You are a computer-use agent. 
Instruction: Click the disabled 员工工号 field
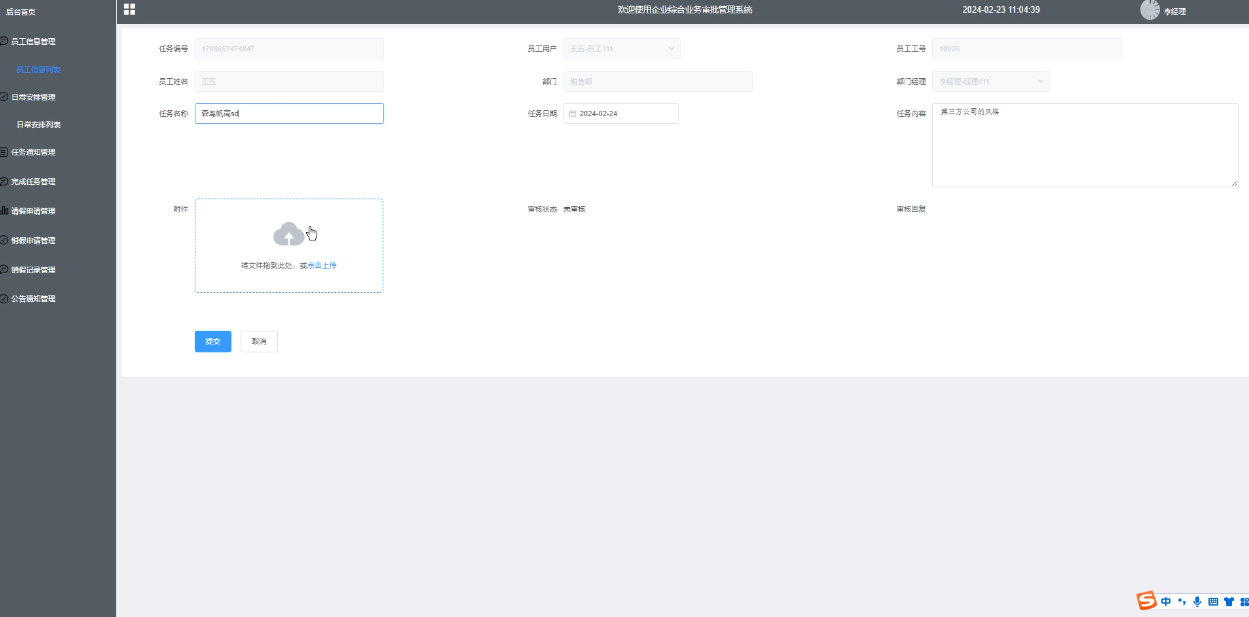[x=1027, y=48]
